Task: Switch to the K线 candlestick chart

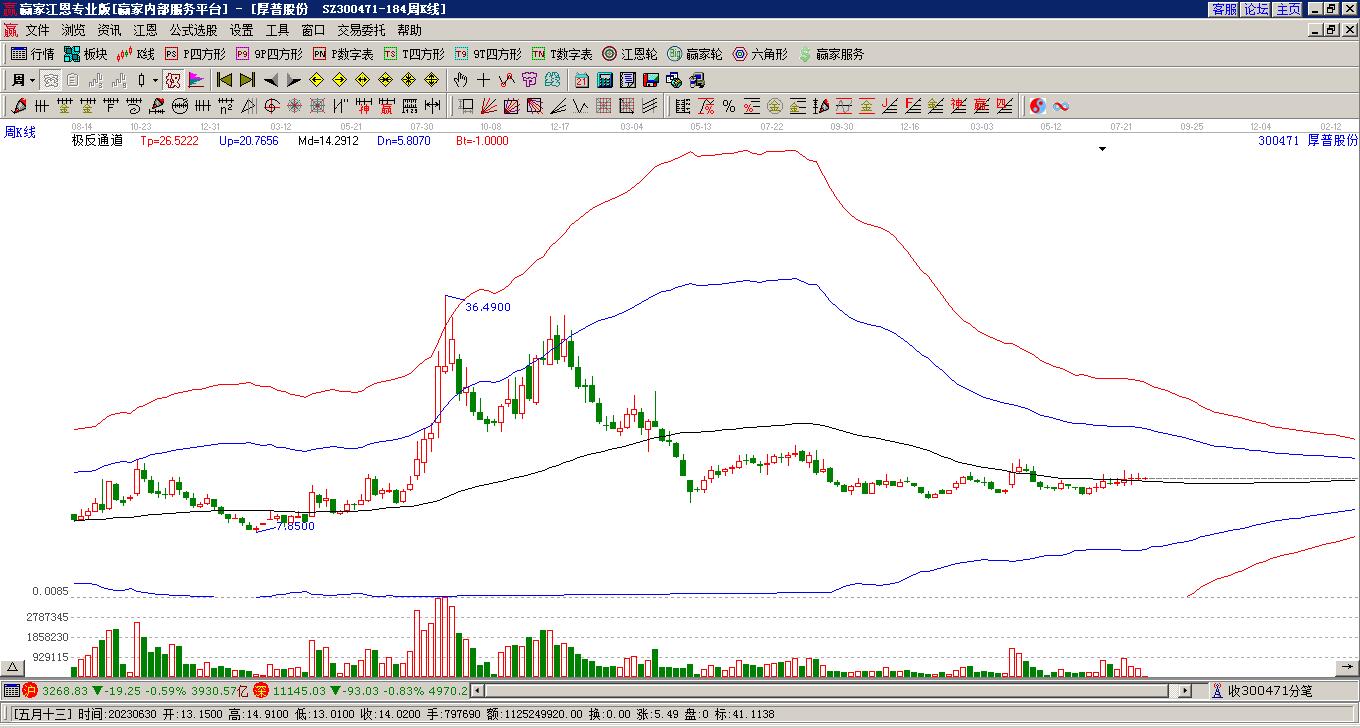Action: click(x=137, y=54)
